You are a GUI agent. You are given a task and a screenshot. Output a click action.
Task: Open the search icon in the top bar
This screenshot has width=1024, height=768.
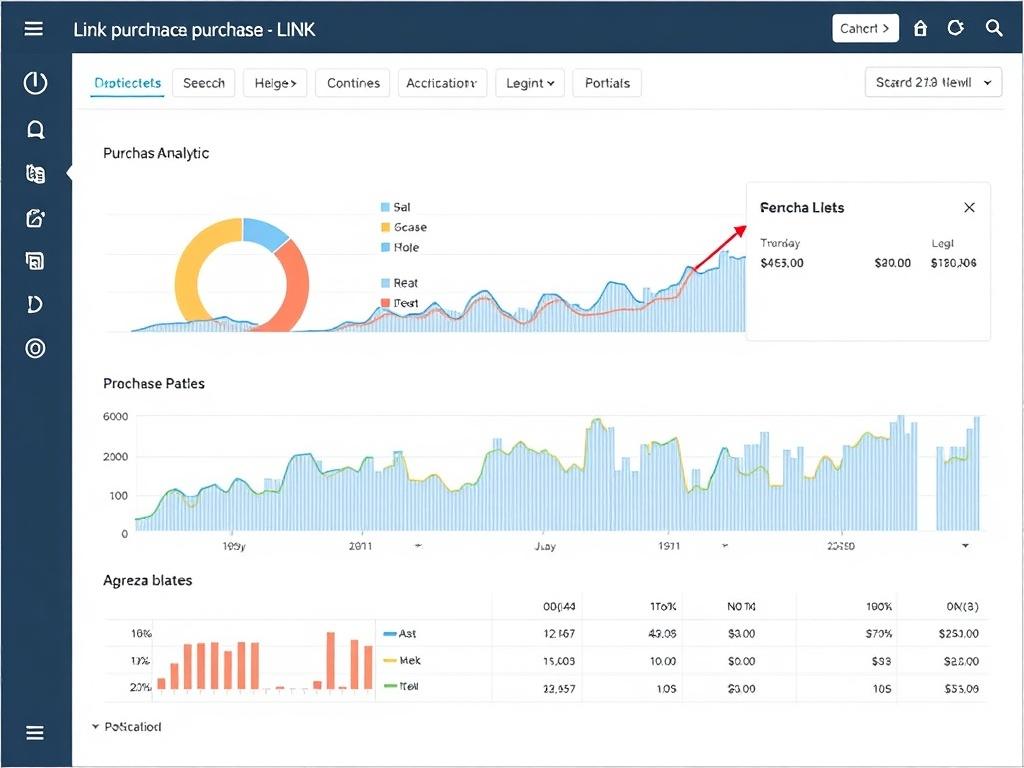995,29
